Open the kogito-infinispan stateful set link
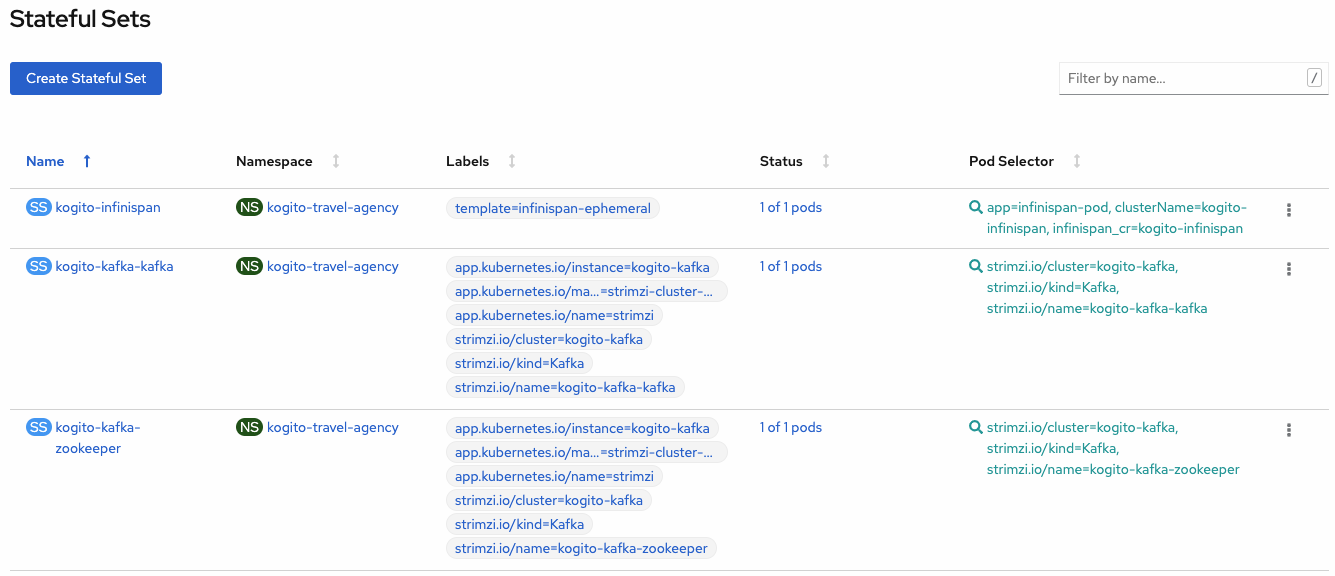Viewport: 1335px width, 576px height. coord(108,208)
